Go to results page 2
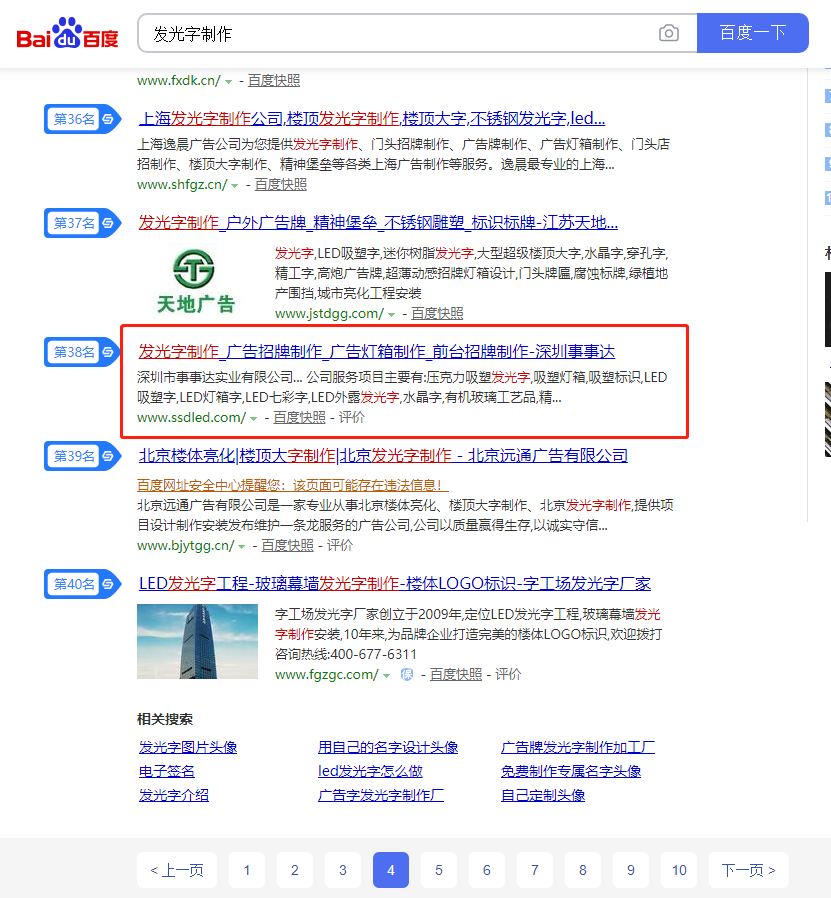831x898 pixels. point(295,870)
